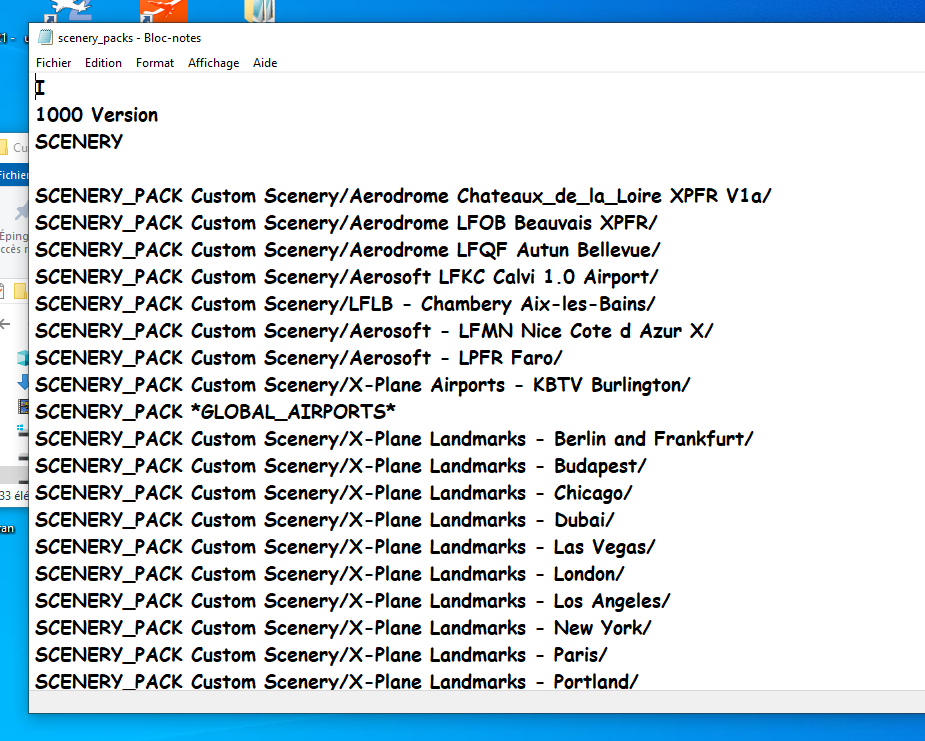925x741 pixels.
Task: Click the film strip icon in Explorer sidebar
Action: tap(24, 406)
